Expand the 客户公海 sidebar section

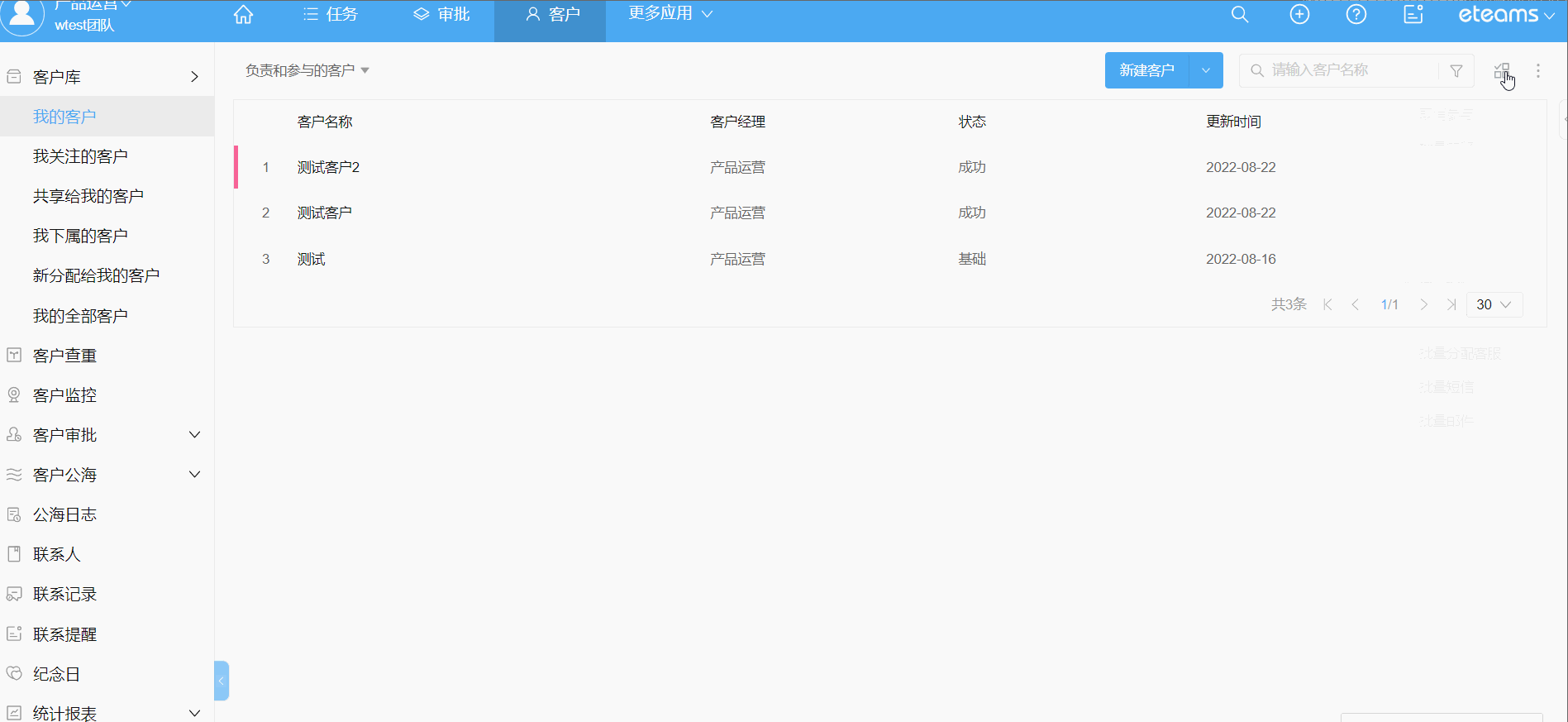coord(194,475)
